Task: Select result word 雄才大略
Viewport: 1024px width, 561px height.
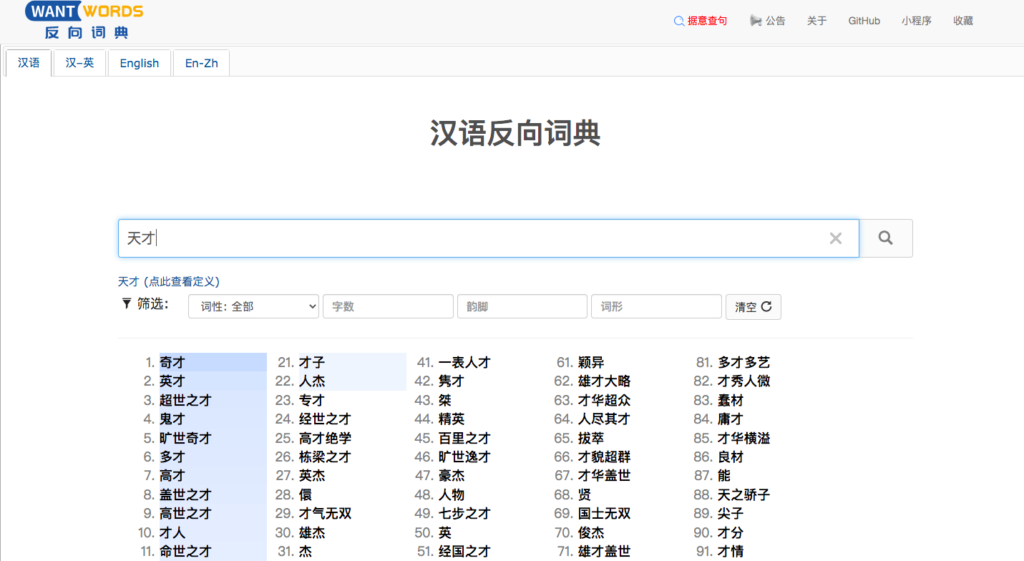Action: click(604, 381)
